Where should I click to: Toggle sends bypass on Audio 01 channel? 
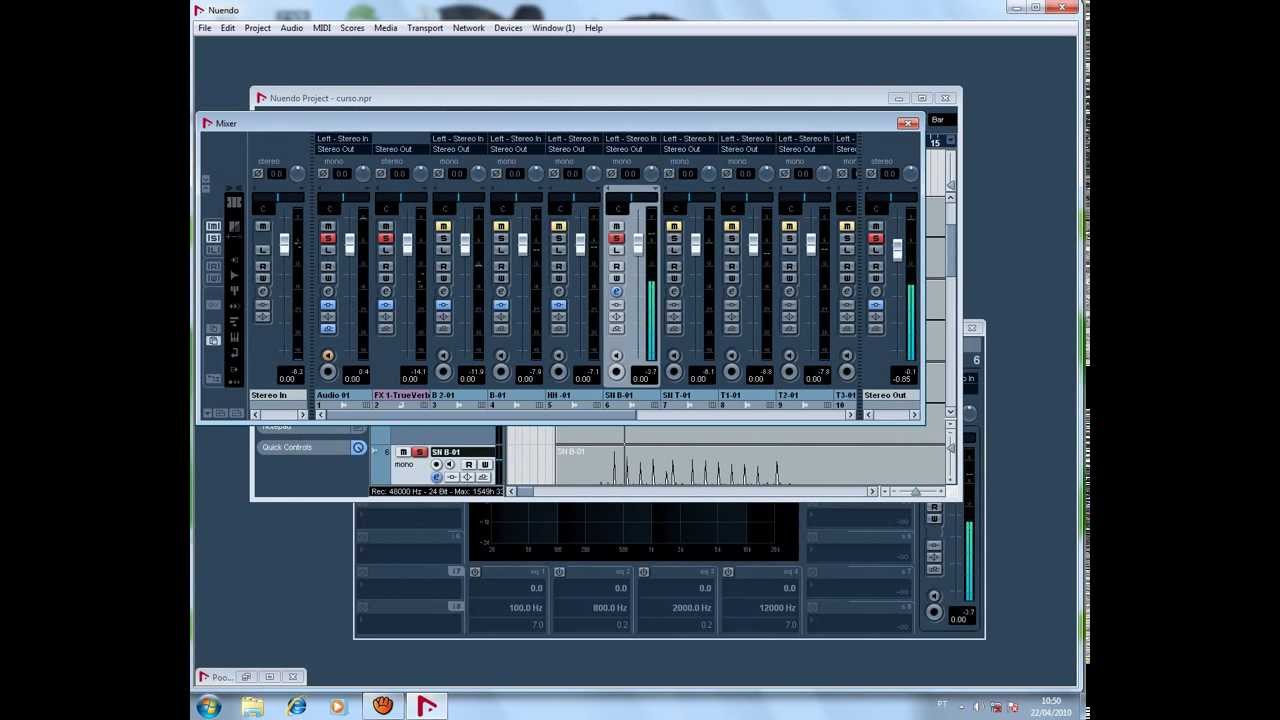point(328,329)
